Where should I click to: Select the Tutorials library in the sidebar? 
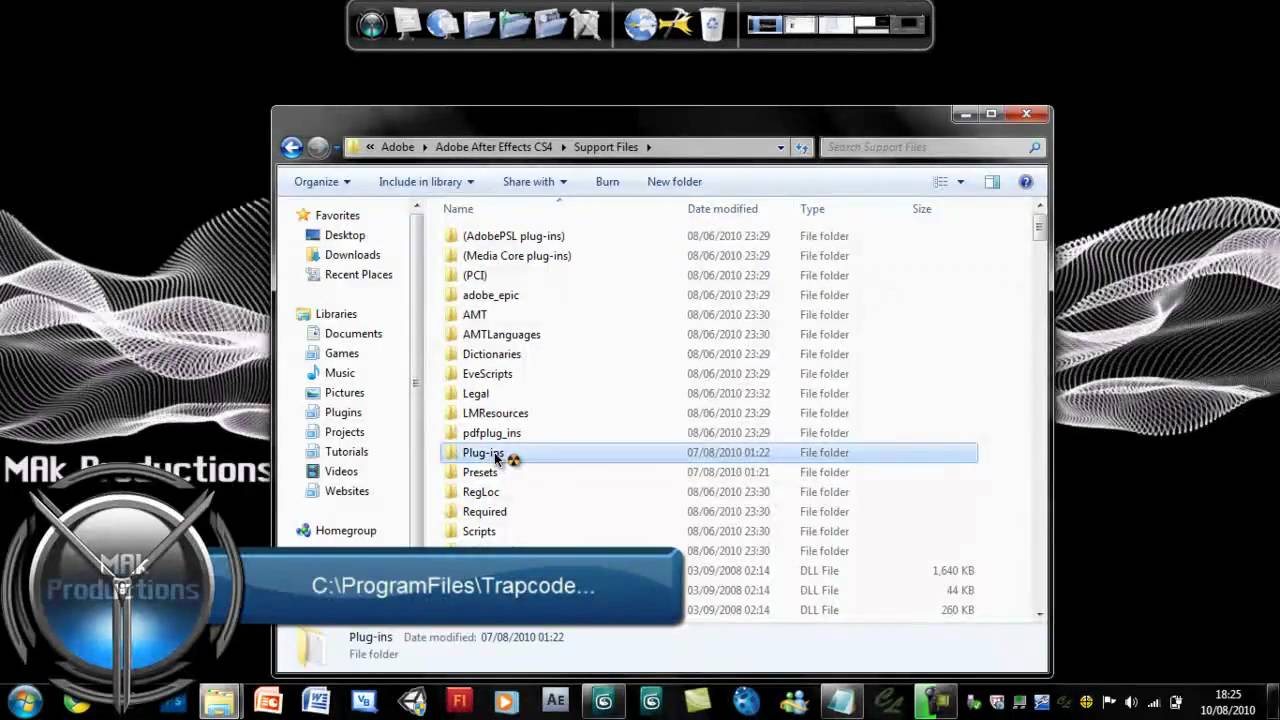[x=346, y=452]
